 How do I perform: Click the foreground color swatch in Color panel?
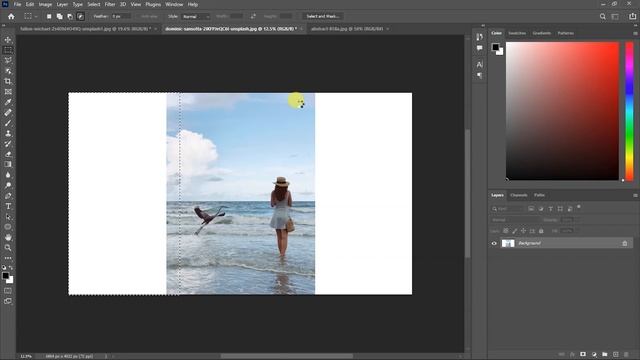495,47
